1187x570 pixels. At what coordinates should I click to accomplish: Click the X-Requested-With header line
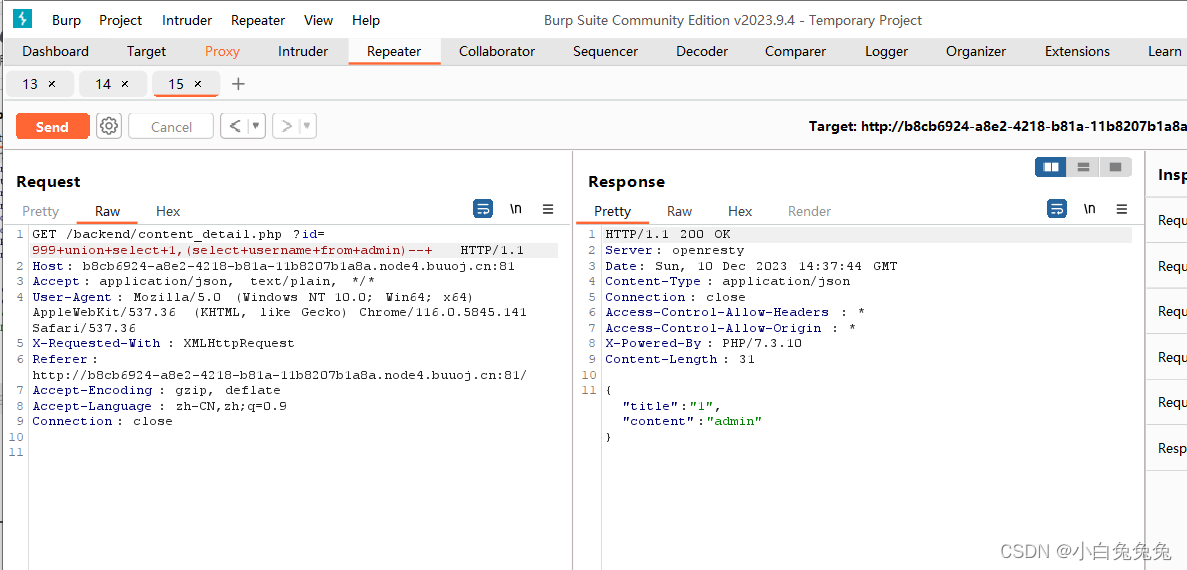tap(164, 344)
